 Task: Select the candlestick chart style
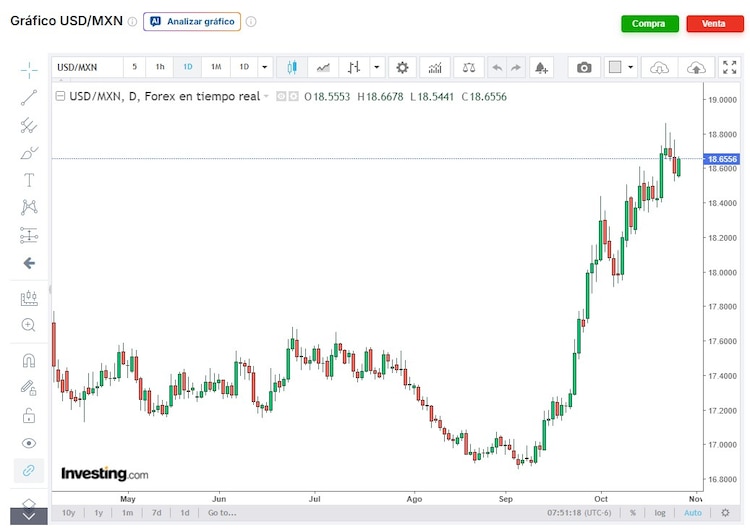292,67
